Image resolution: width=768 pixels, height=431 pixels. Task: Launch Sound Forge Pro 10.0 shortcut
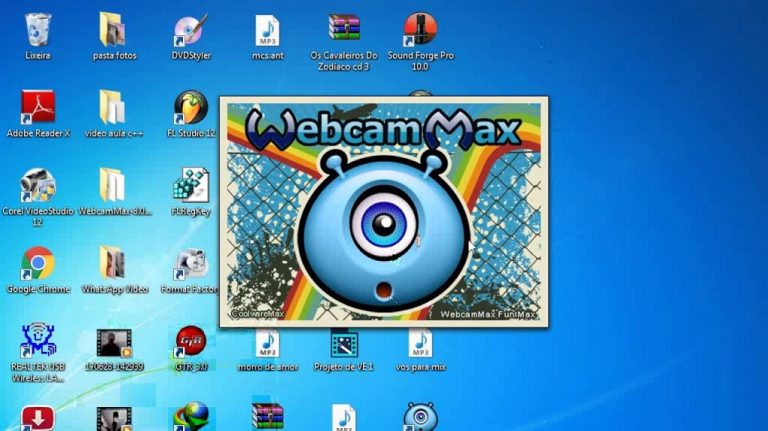(420, 31)
